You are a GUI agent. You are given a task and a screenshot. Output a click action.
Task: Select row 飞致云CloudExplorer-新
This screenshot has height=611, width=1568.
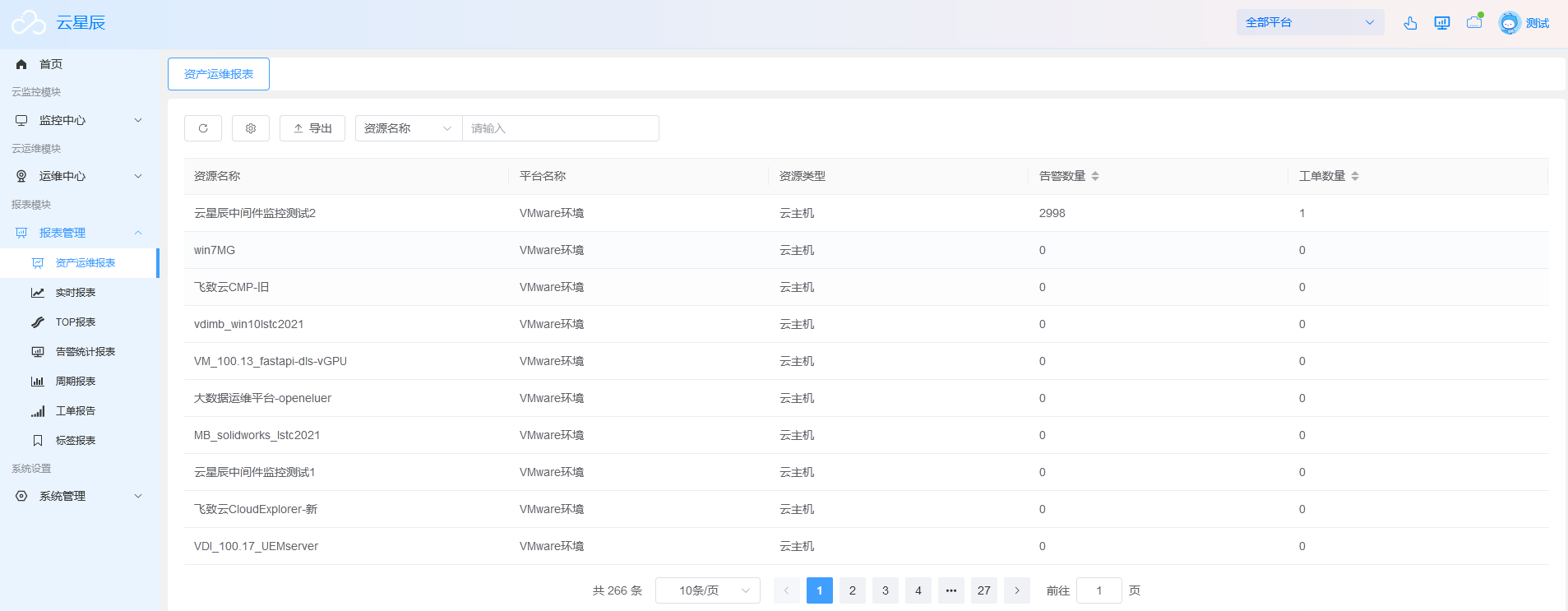[x=866, y=509]
